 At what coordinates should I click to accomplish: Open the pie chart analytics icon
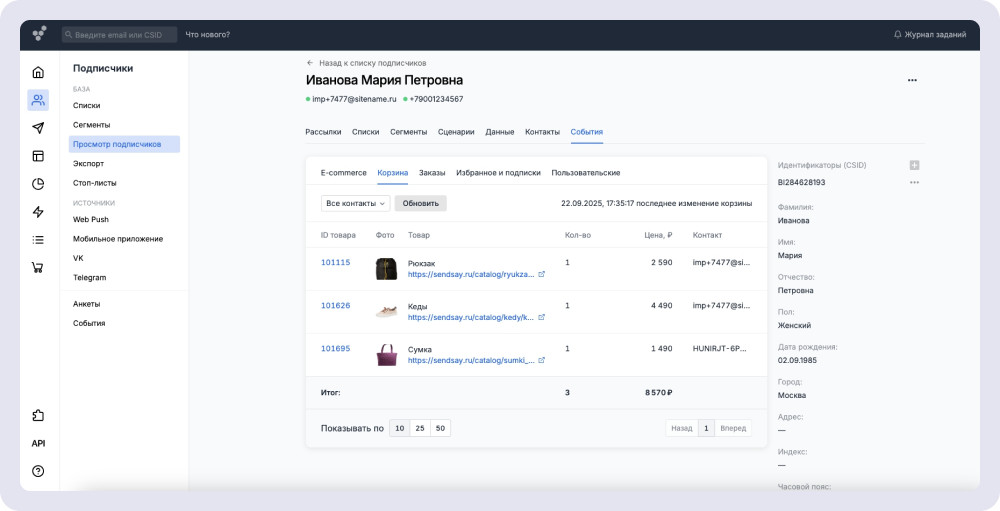[x=38, y=184]
